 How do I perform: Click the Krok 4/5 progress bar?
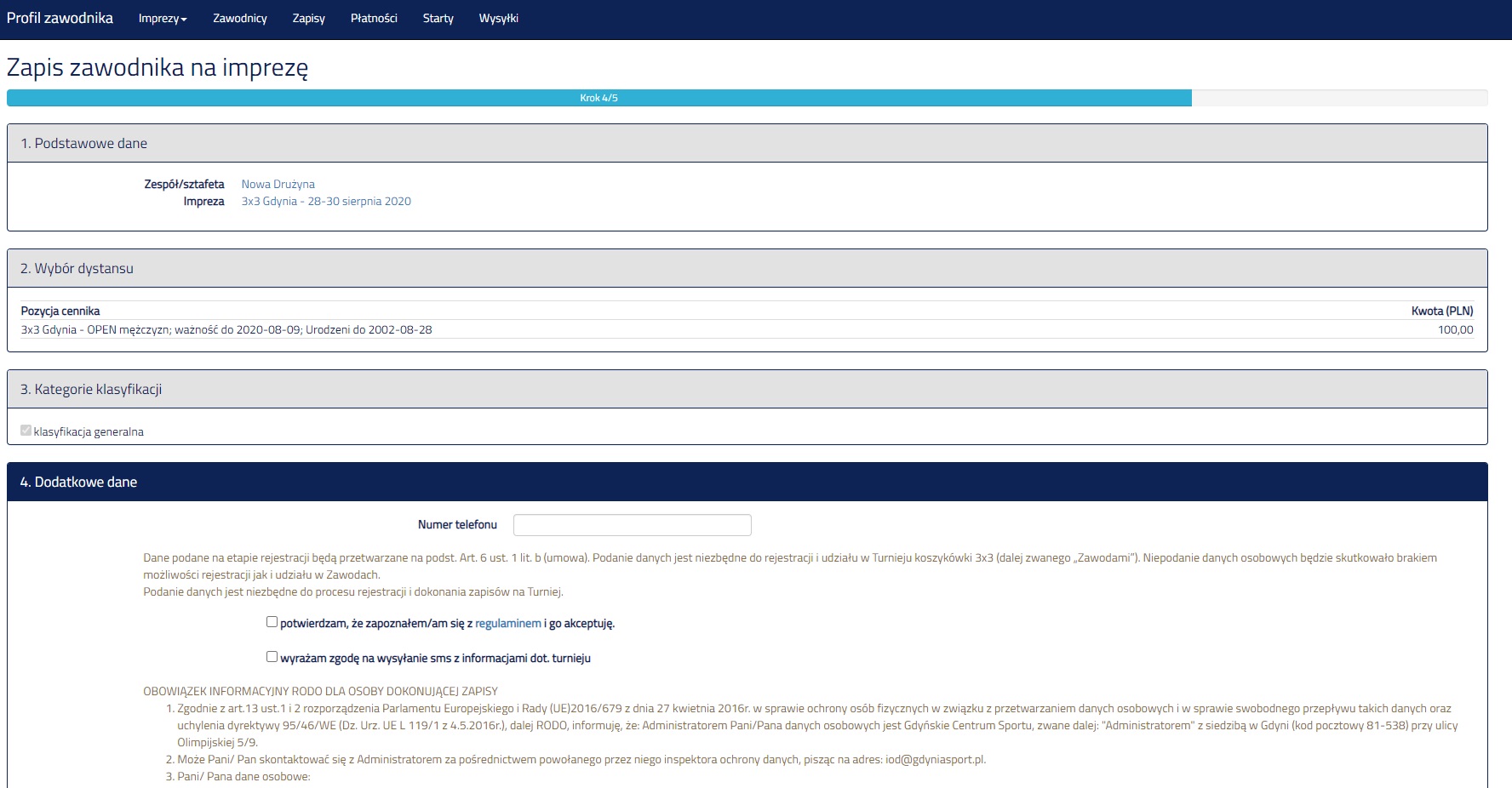[x=598, y=98]
